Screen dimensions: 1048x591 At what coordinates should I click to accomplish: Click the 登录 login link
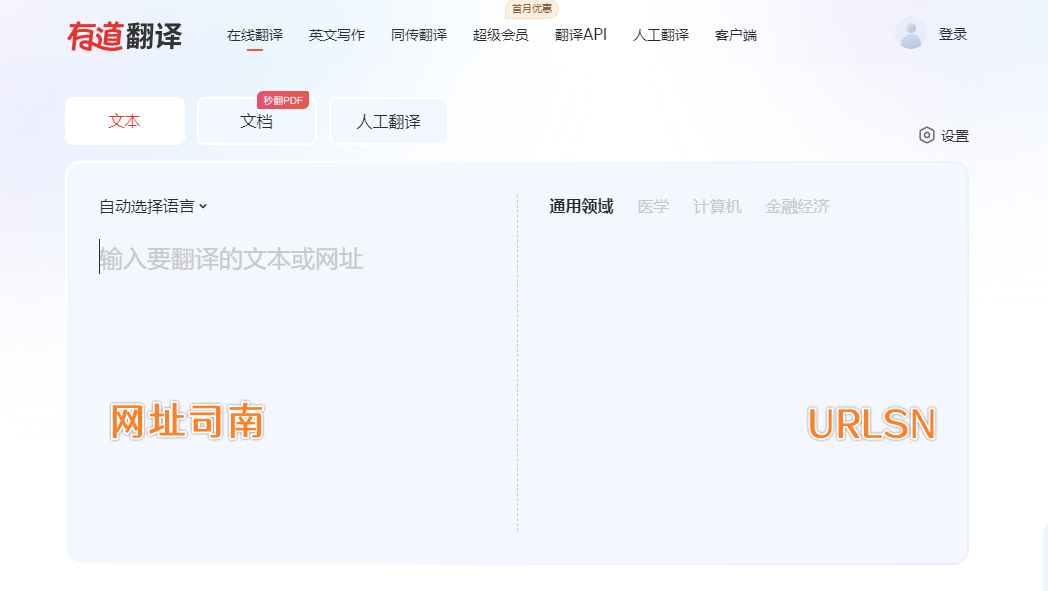click(x=952, y=33)
